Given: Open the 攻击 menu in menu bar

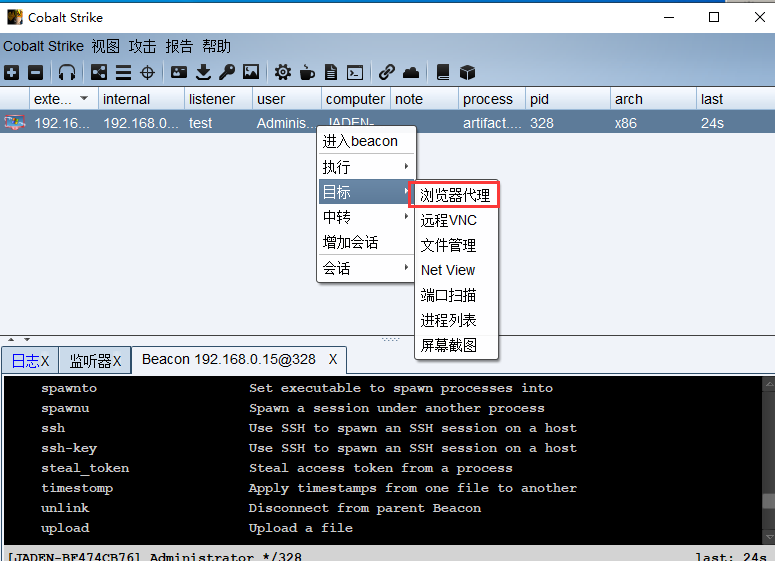Looking at the screenshot, I should (143, 46).
